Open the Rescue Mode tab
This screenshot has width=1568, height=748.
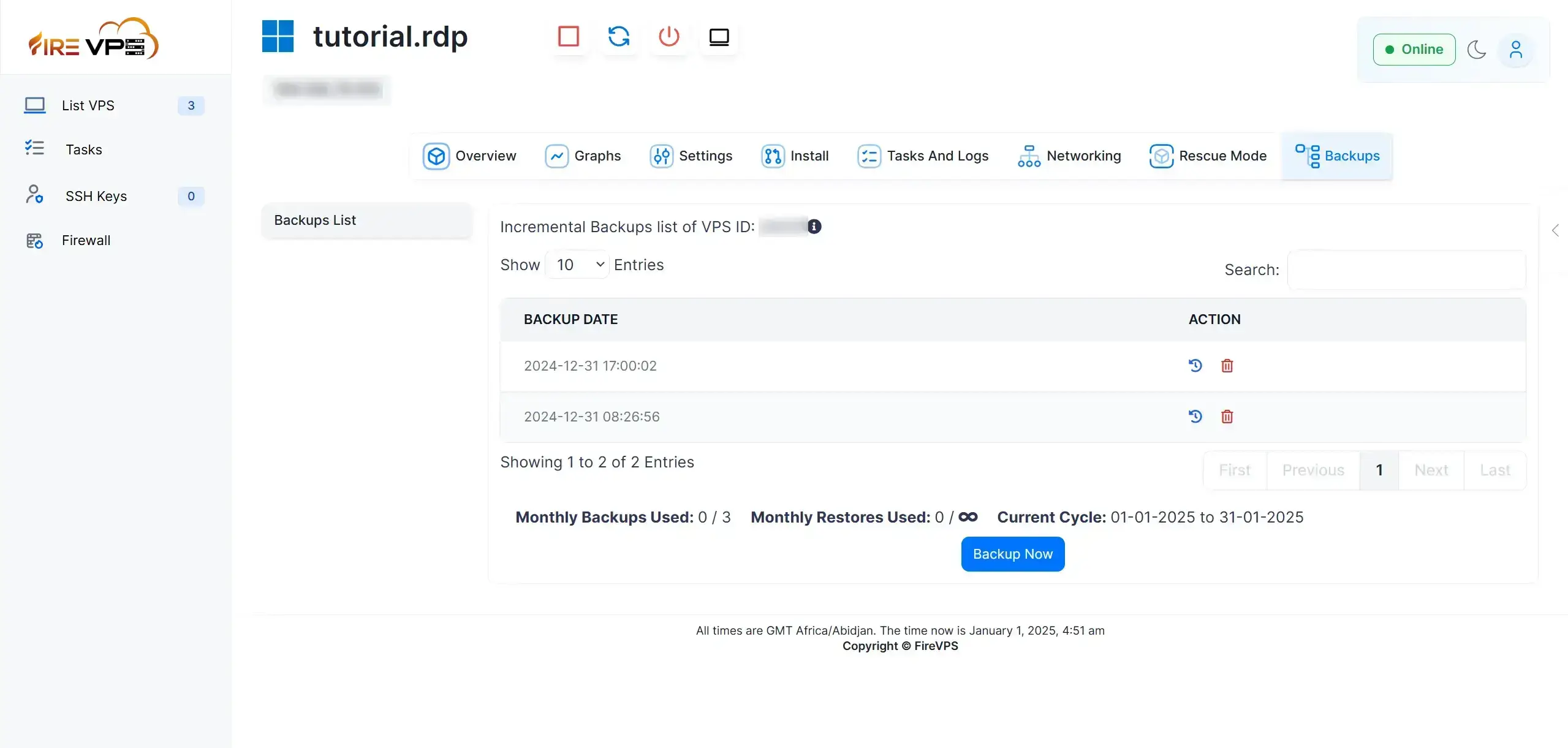click(1208, 156)
